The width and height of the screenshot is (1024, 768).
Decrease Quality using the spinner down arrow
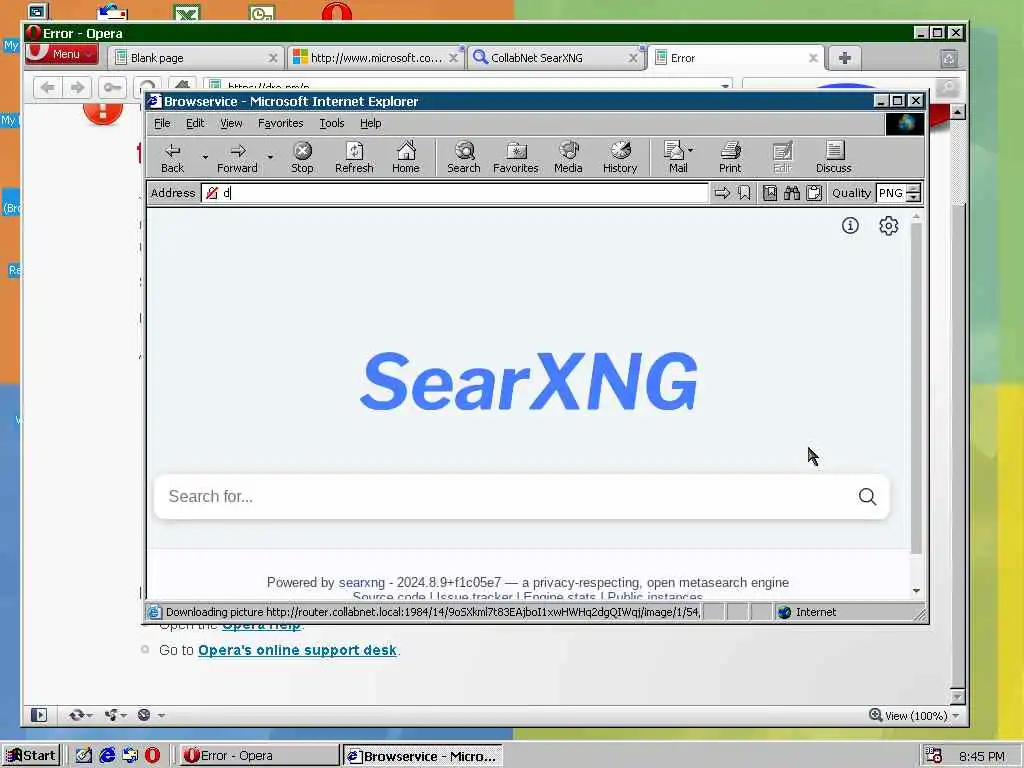click(914, 197)
